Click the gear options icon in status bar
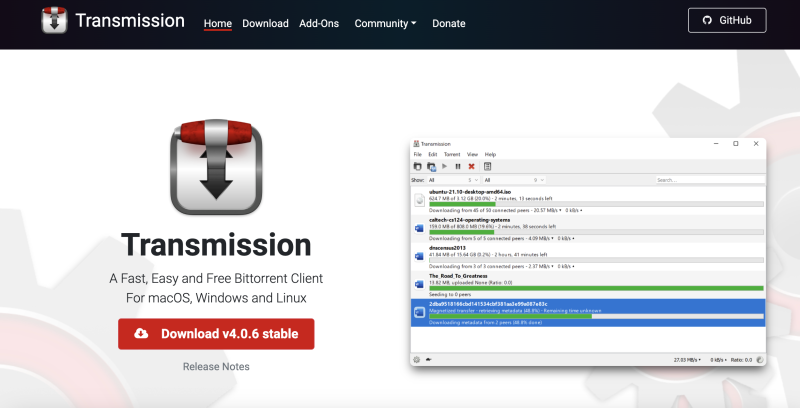The height and width of the screenshot is (408, 800). (x=417, y=360)
